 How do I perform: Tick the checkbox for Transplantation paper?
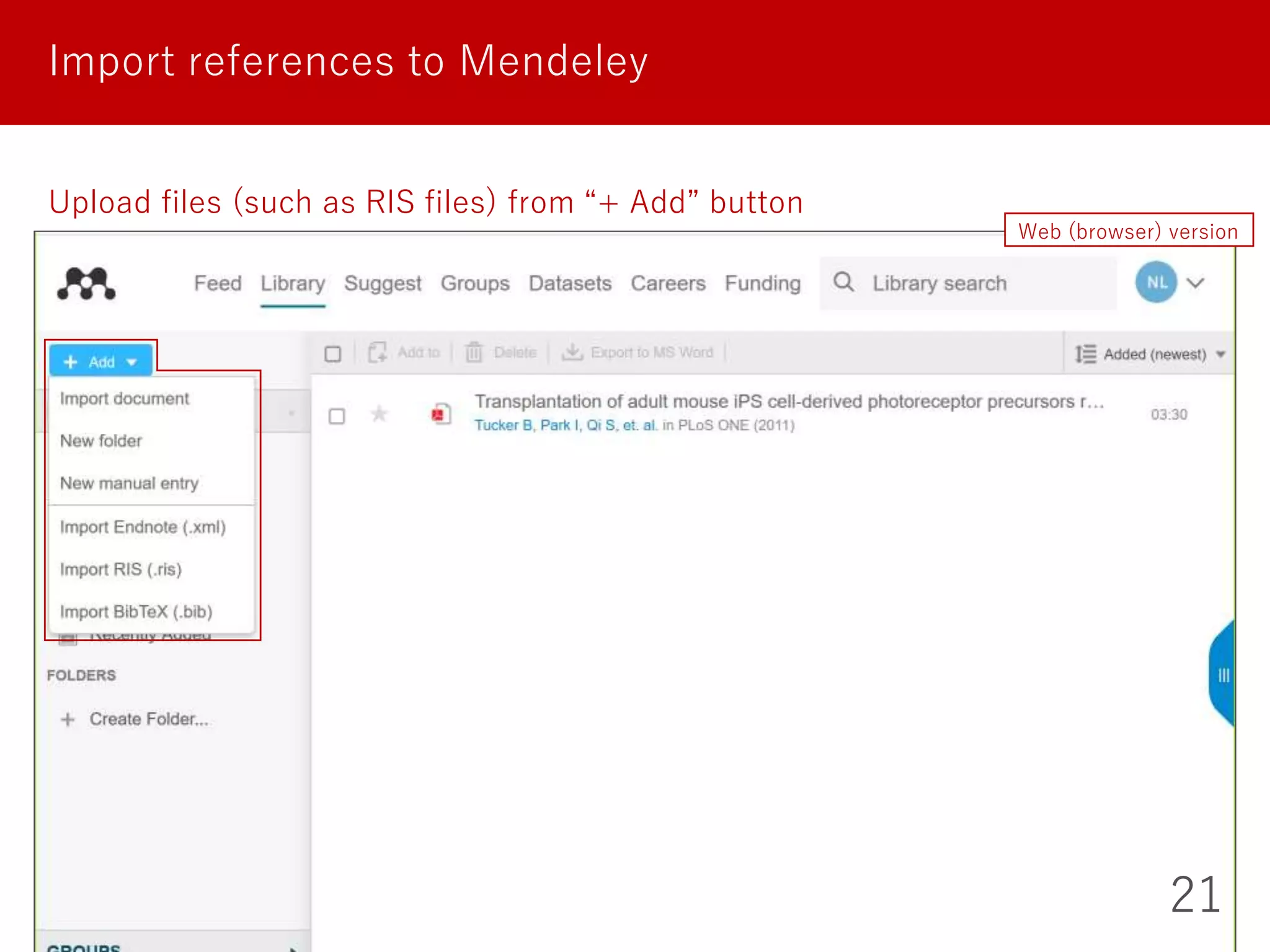pyautogui.click(x=337, y=416)
